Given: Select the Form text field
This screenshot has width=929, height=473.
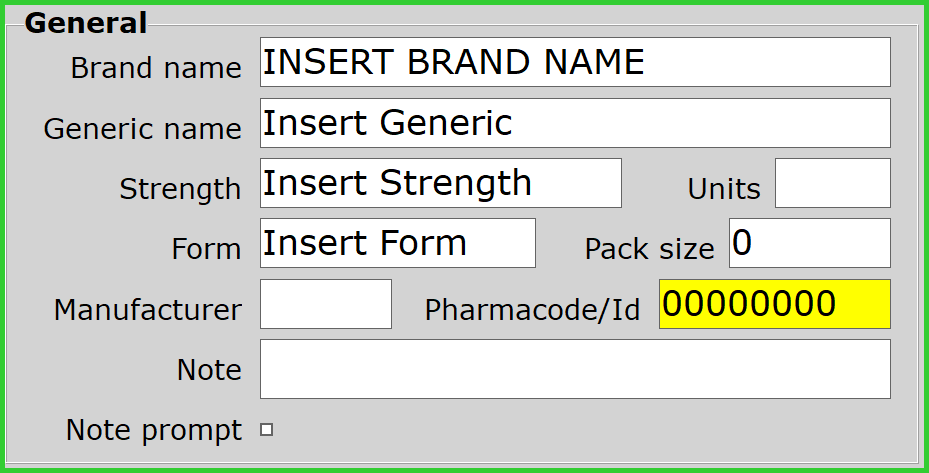Looking at the screenshot, I should coord(397,243).
